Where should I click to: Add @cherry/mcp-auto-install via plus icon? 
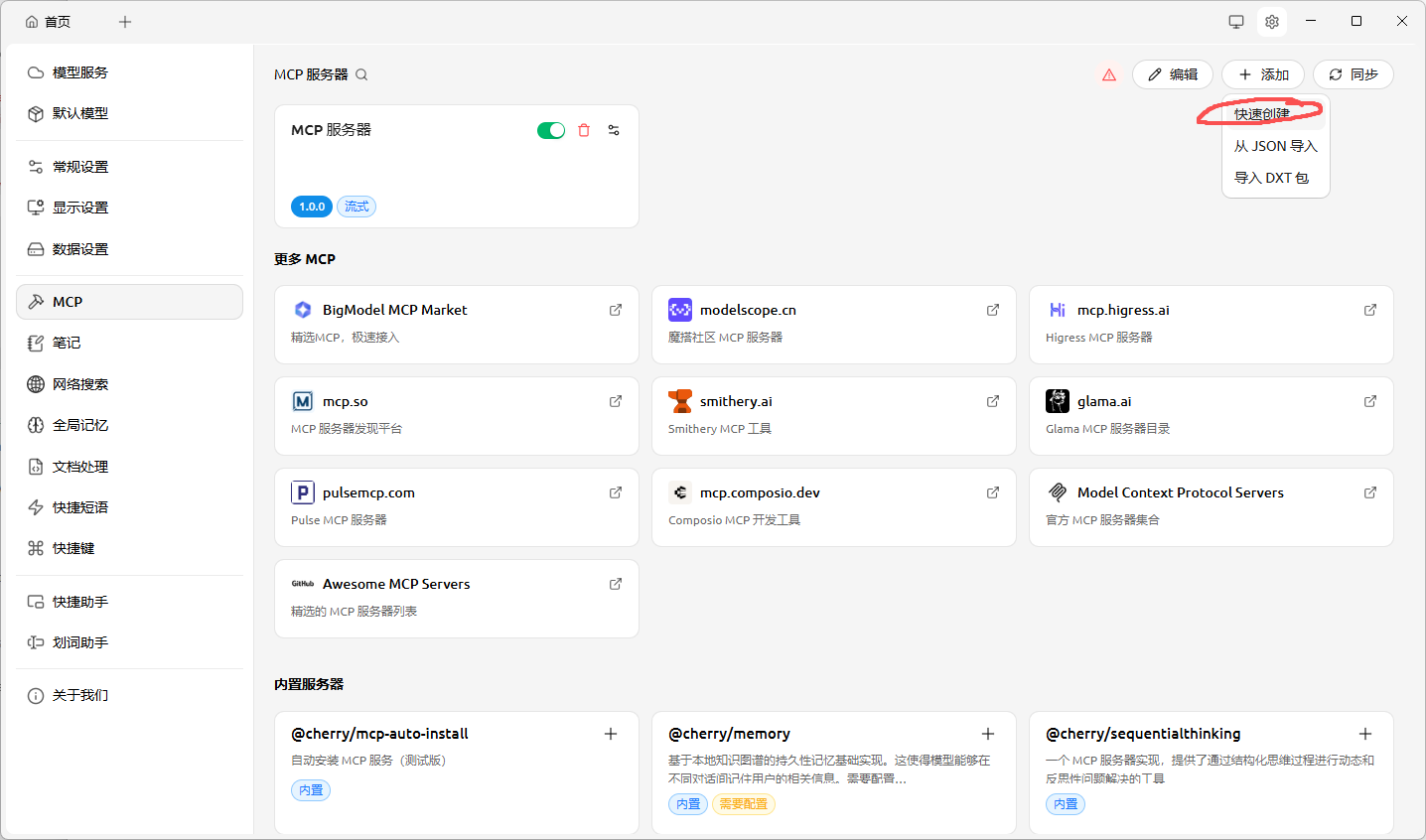[x=611, y=734]
